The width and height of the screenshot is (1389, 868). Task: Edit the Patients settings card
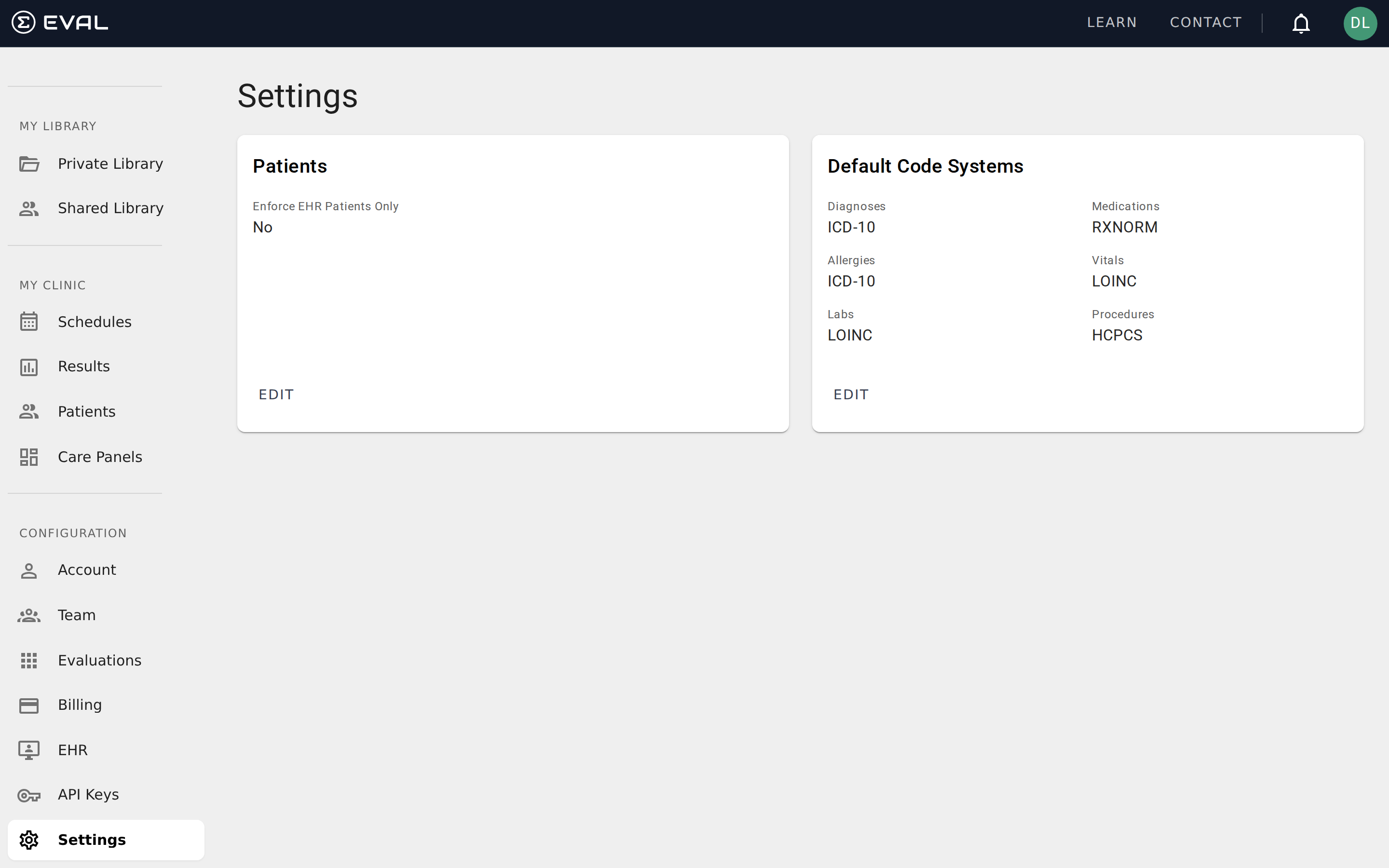coord(276,394)
